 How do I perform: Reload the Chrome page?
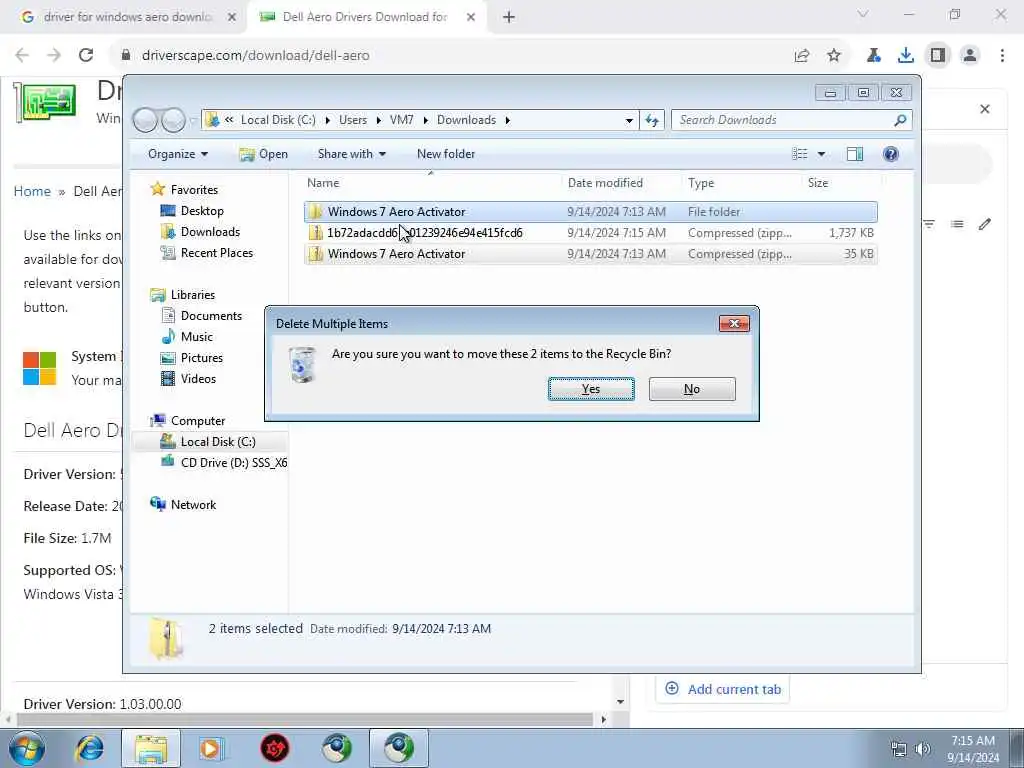click(x=86, y=56)
